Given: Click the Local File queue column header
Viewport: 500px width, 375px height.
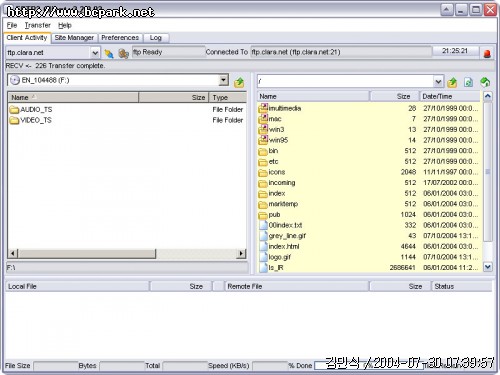Looking at the screenshot, I should pos(77,286).
